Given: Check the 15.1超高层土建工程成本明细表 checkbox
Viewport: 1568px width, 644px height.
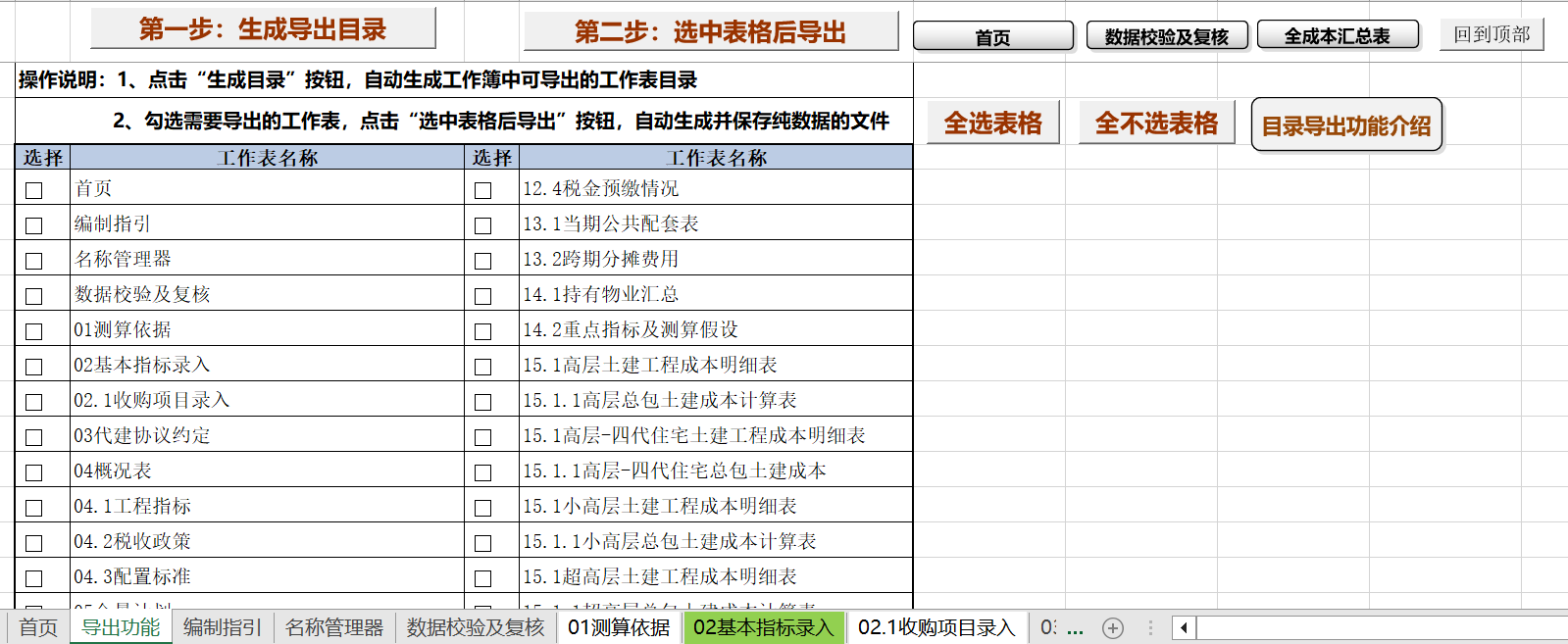Looking at the screenshot, I should [x=482, y=578].
